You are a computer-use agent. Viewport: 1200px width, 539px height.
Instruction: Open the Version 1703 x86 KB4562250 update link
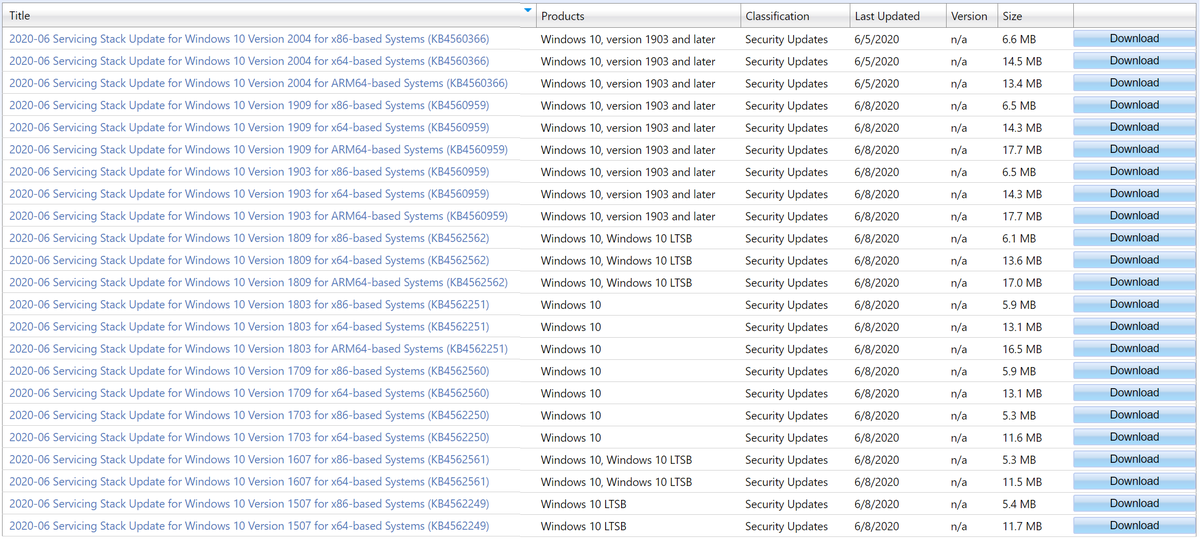point(249,415)
